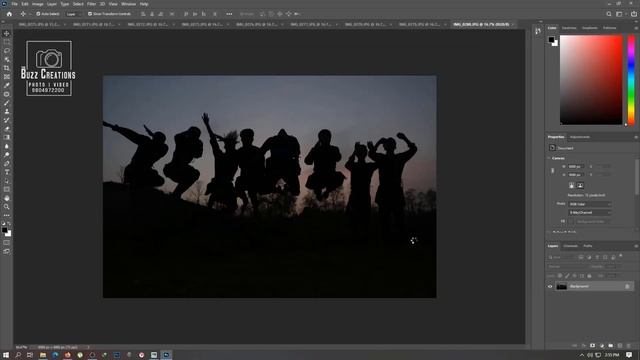Viewport: 640px width, 360px height.
Task: Select the Frame tool
Action: point(7,77)
